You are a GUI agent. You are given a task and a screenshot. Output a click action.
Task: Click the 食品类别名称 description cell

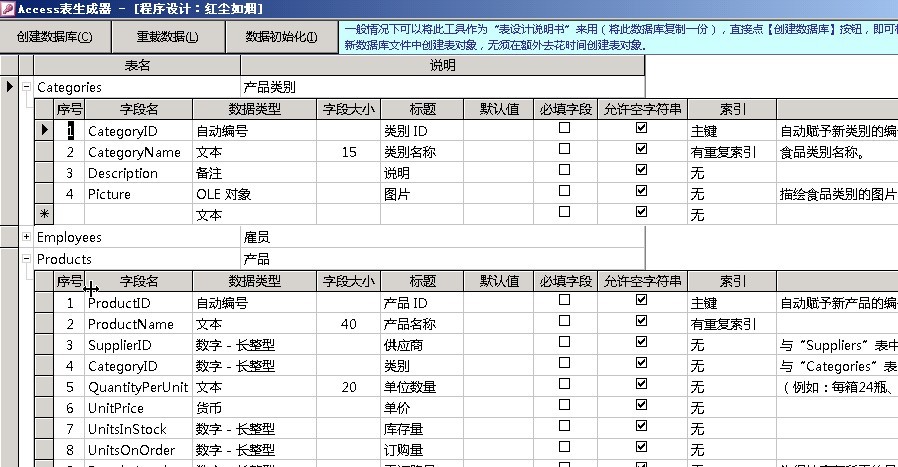click(x=837, y=152)
